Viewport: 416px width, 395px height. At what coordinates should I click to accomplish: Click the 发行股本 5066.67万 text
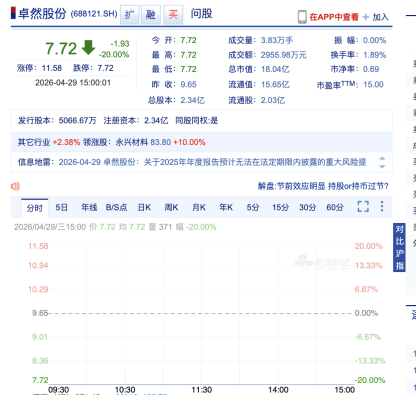[57, 121]
